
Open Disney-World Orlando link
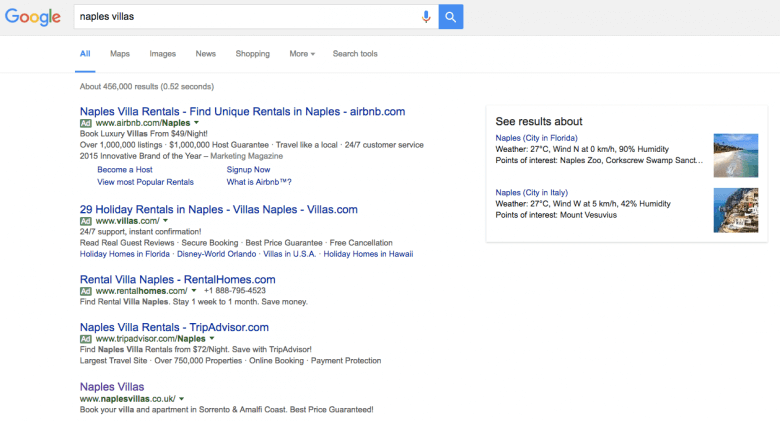216,254
